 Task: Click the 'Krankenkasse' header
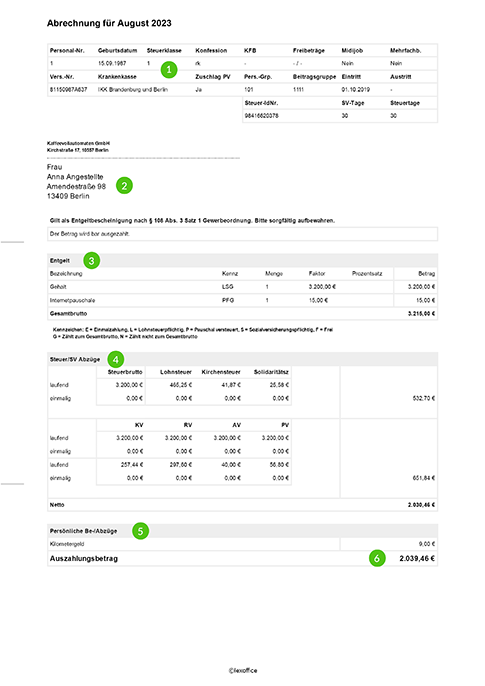(x=117, y=77)
